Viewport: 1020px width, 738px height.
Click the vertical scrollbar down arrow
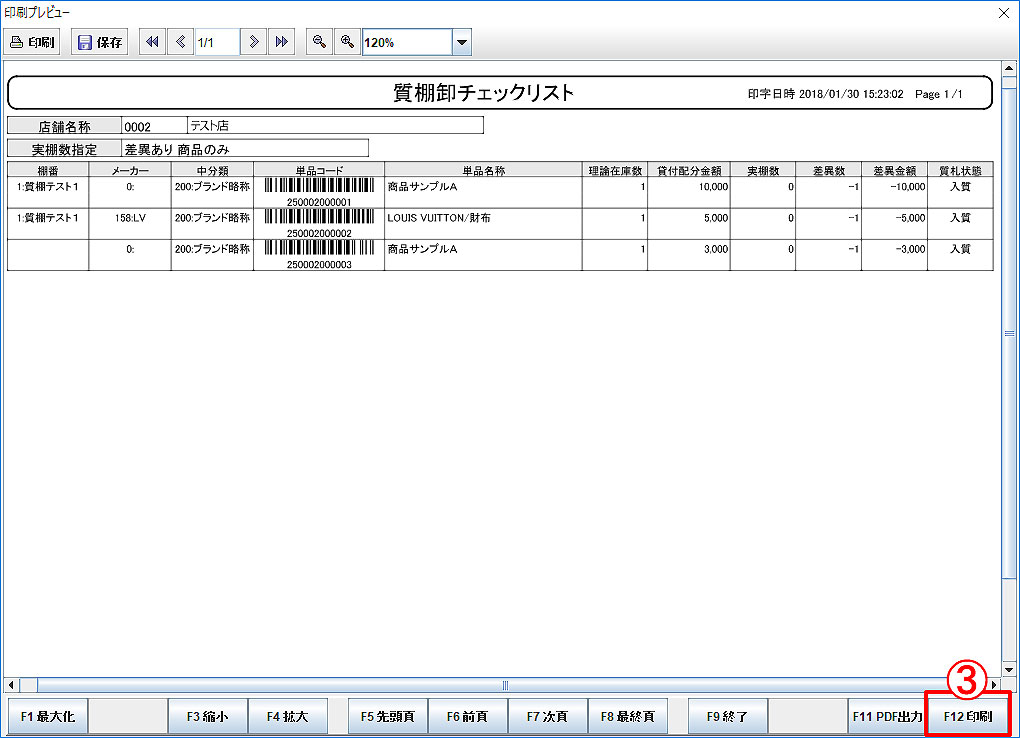pos(1008,669)
